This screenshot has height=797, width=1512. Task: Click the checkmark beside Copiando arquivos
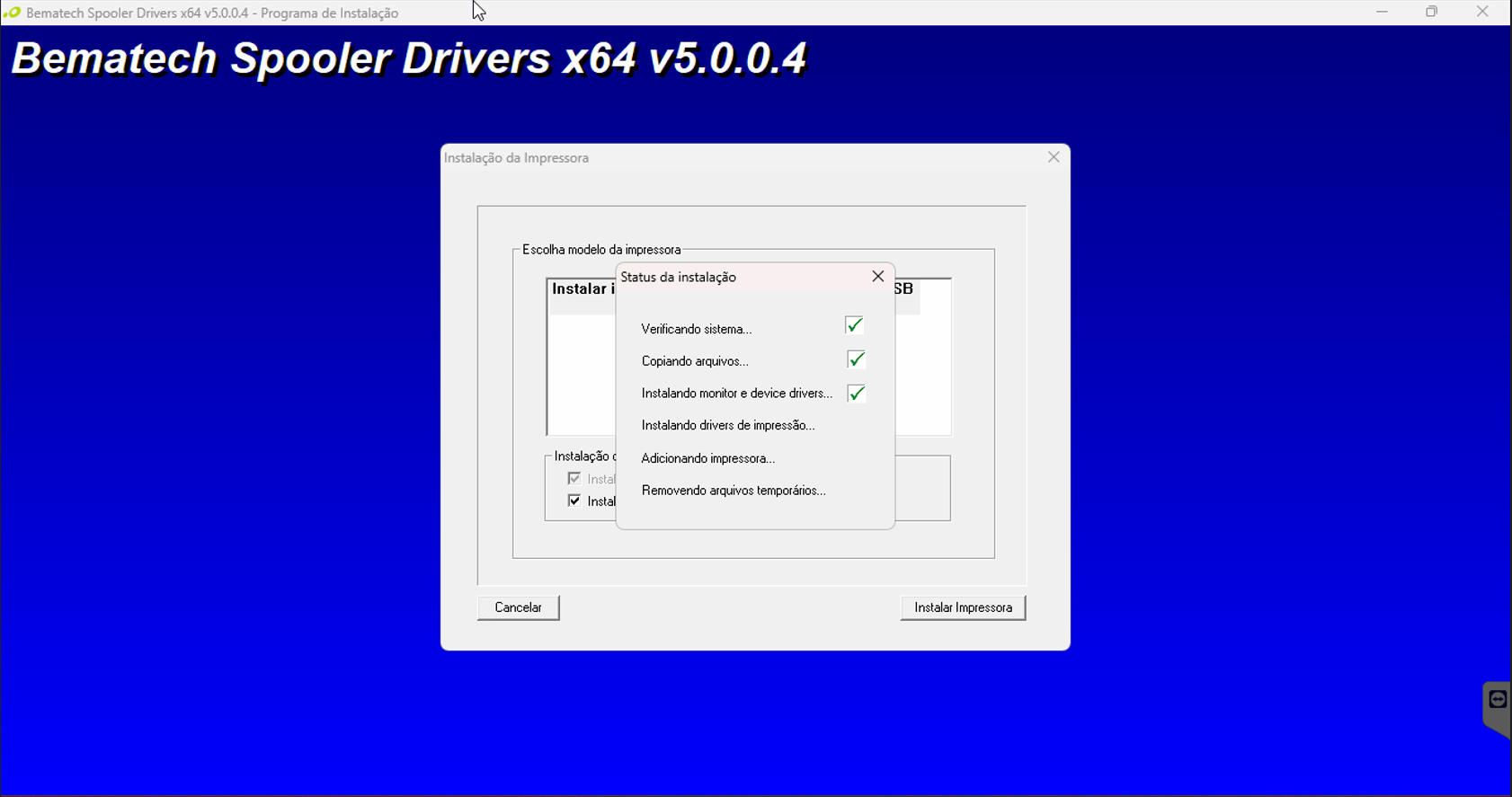click(x=856, y=359)
